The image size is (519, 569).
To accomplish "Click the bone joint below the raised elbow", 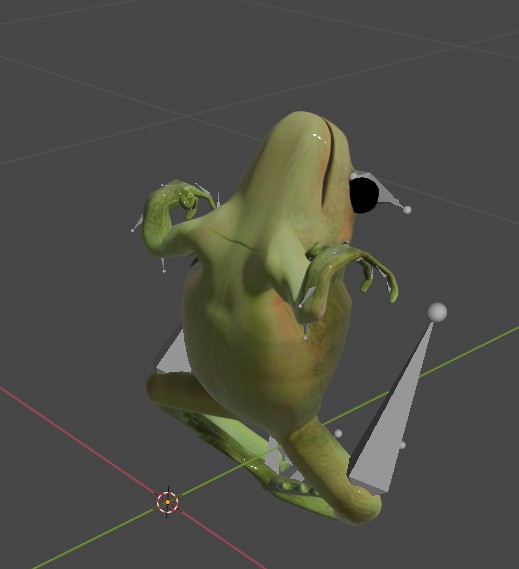I will click(x=164, y=271).
